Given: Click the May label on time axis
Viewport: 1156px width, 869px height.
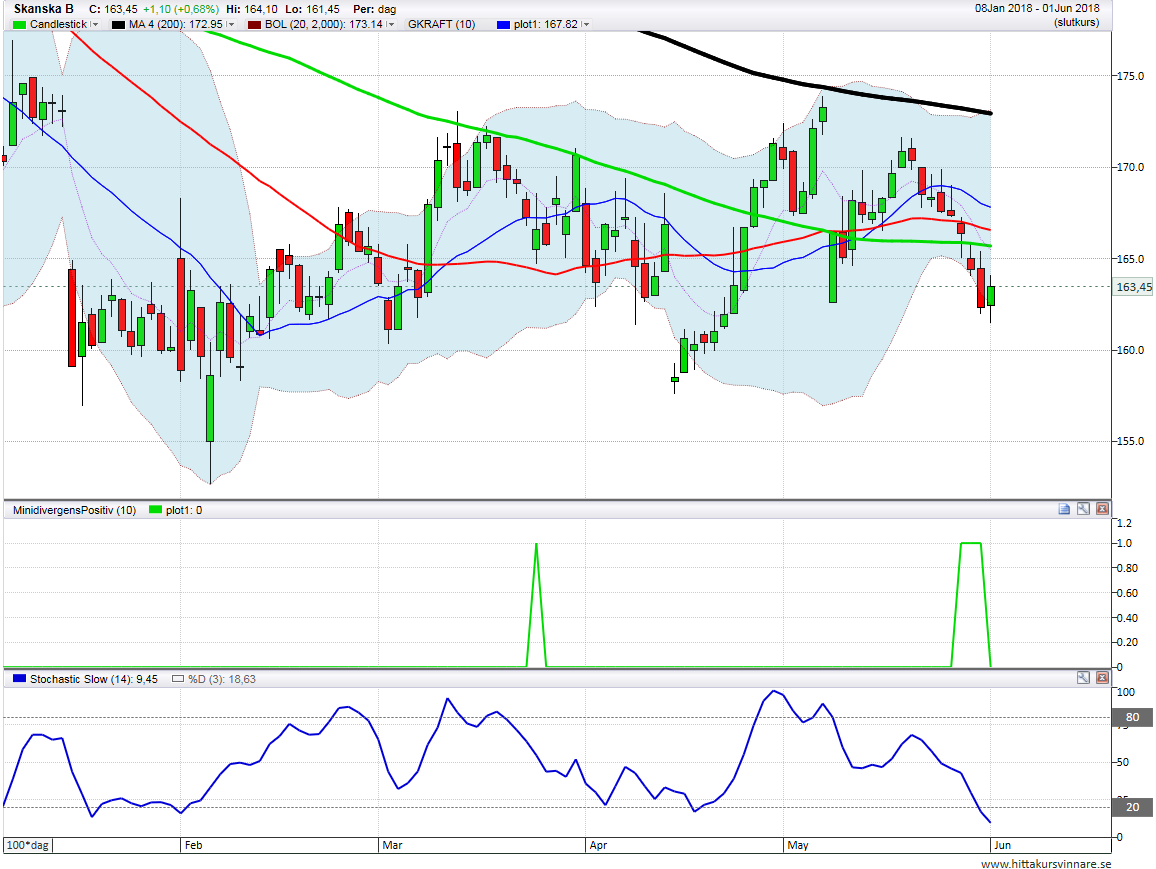Looking at the screenshot, I should pos(798,845).
